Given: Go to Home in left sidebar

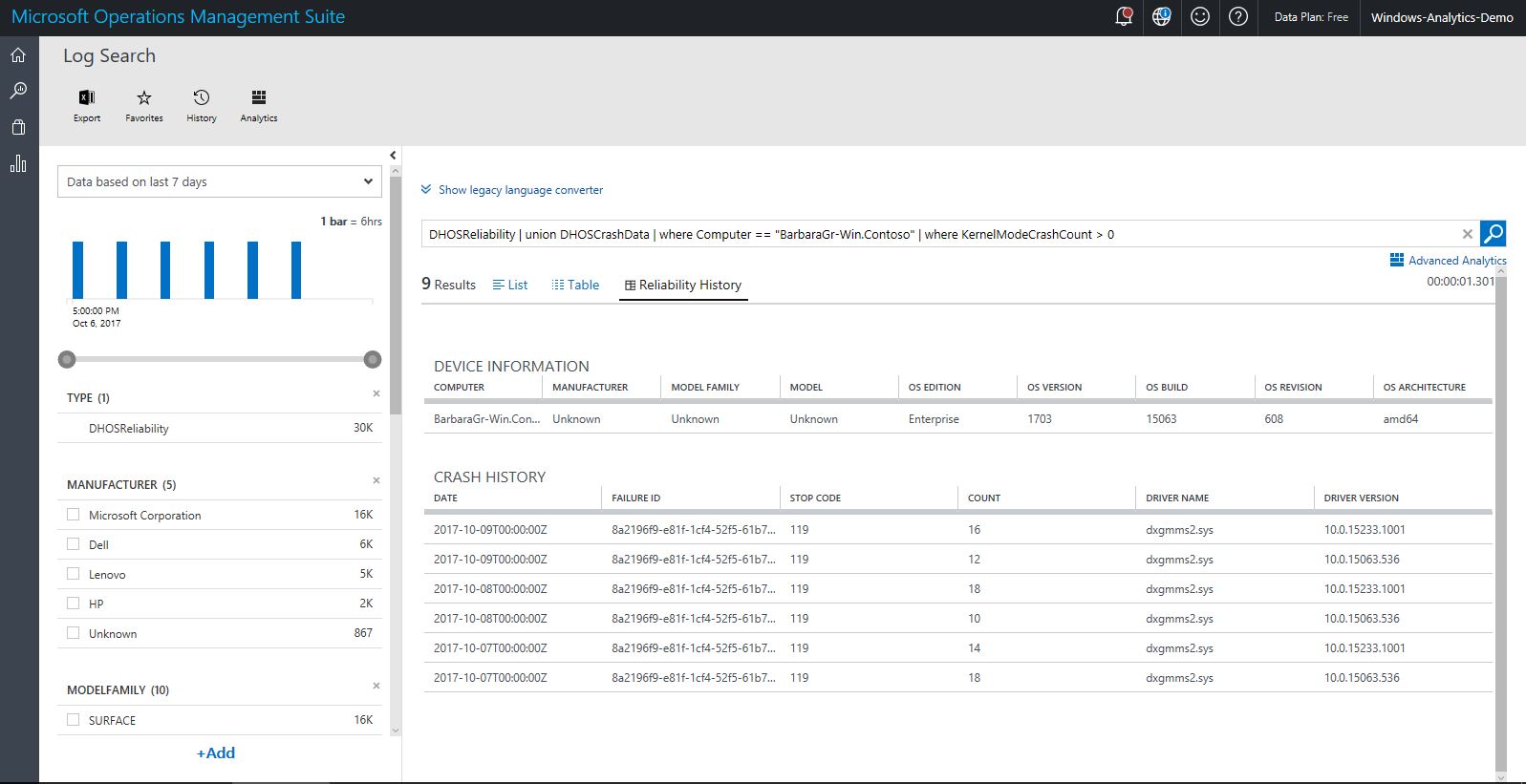Looking at the screenshot, I should click(x=18, y=55).
